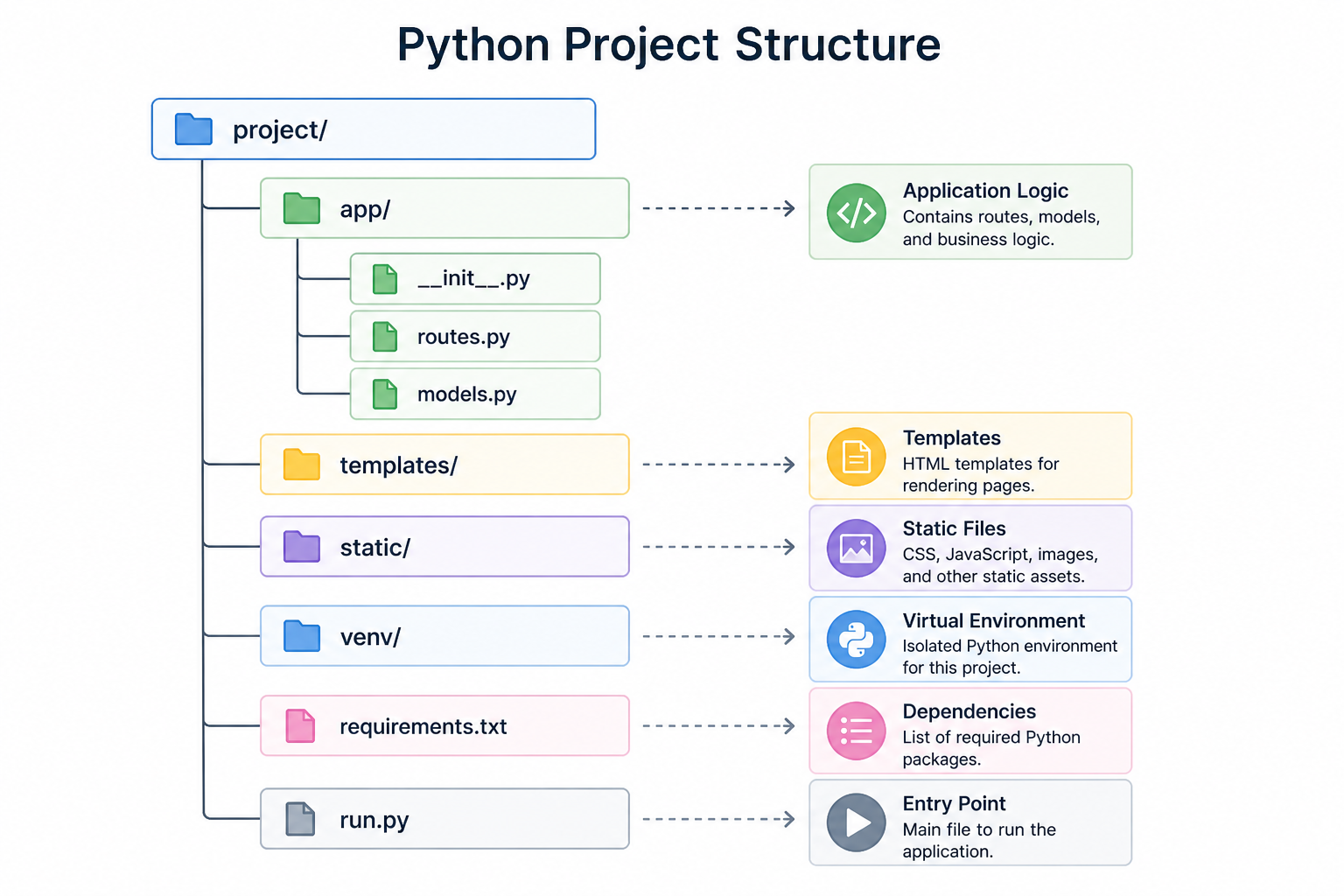The width and height of the screenshot is (1344, 896).
Task: Click the Virtual Environment heading
Action: (x=994, y=620)
